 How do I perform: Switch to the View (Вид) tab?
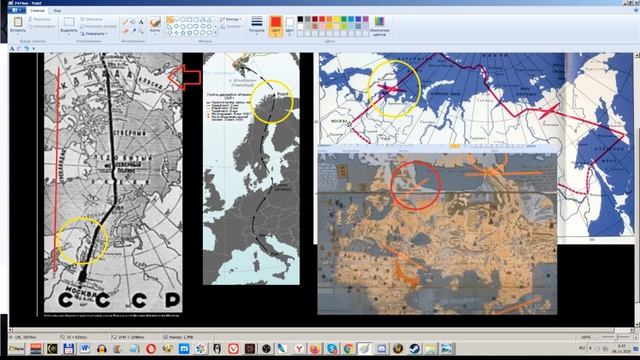[x=58, y=10]
